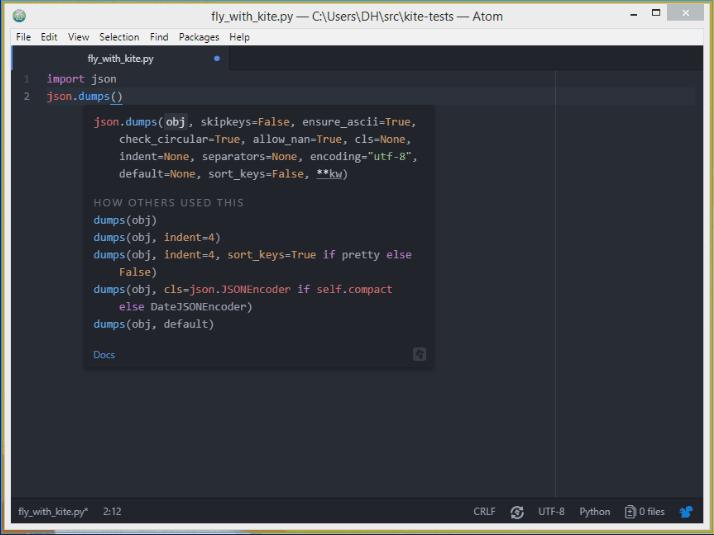Click the squirrel update icon
714x535 pixels.
click(687, 512)
